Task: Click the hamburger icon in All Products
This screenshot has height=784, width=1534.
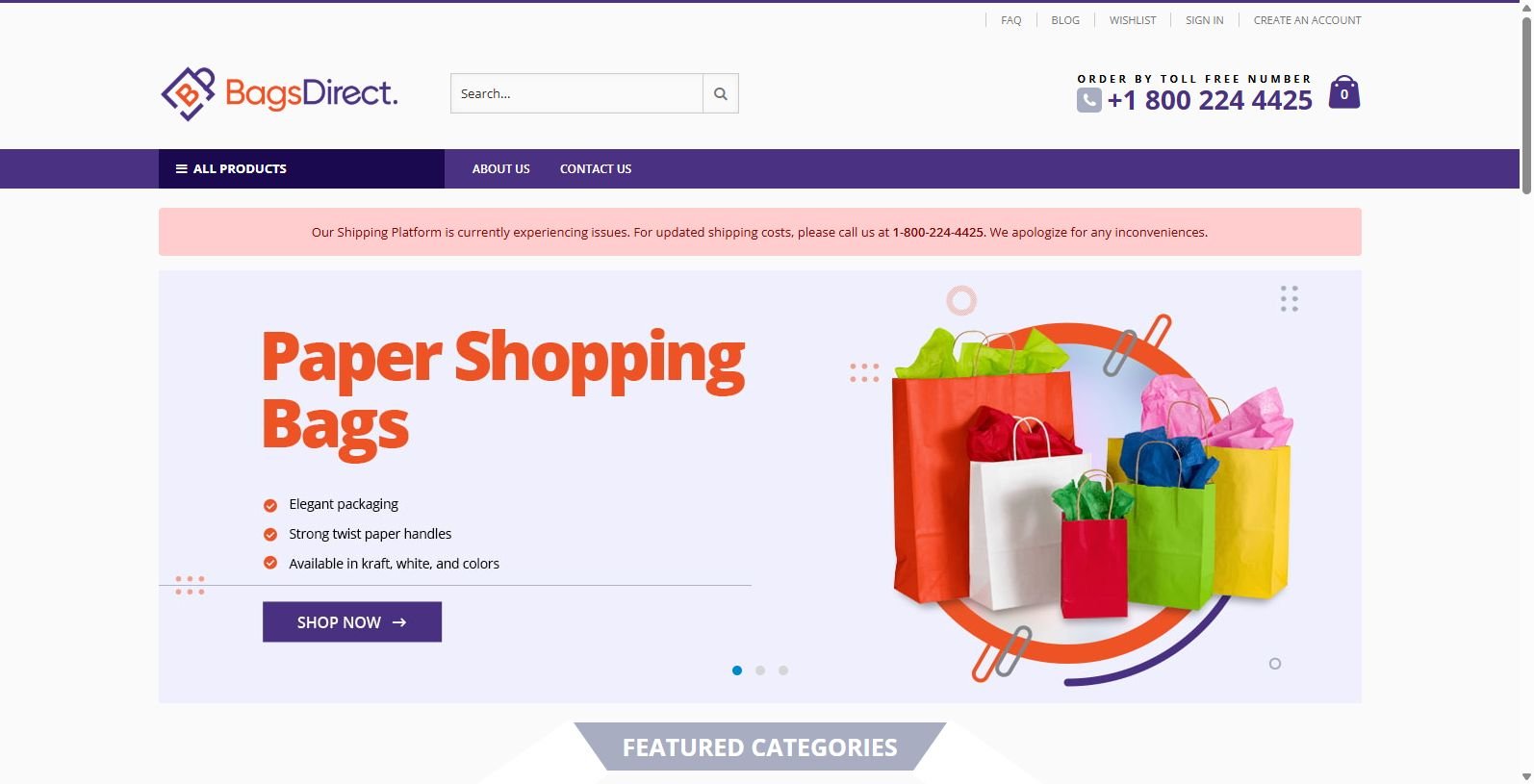Action: click(x=181, y=168)
